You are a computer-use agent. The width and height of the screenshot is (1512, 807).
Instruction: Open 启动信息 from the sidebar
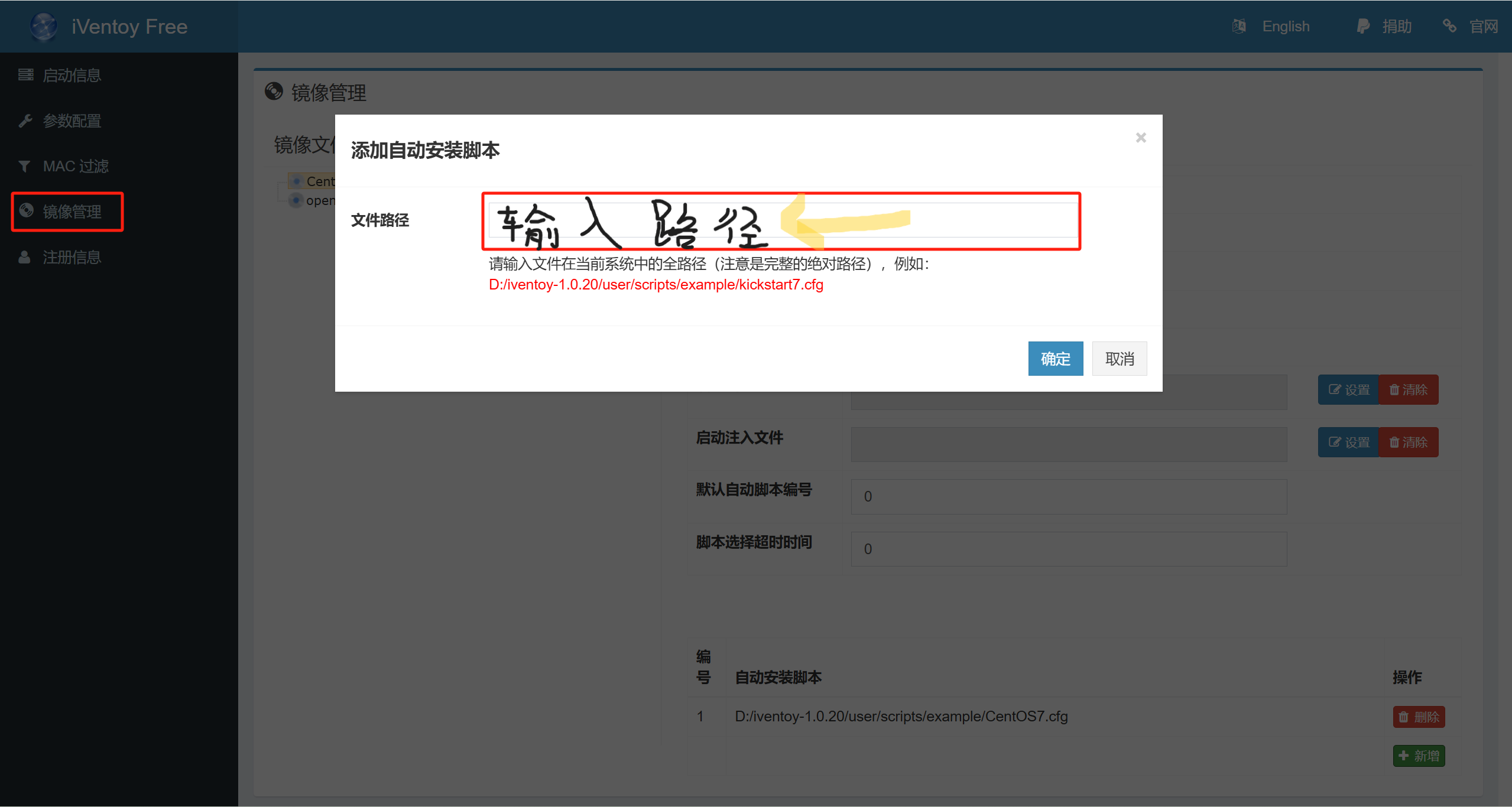pyautogui.click(x=71, y=75)
